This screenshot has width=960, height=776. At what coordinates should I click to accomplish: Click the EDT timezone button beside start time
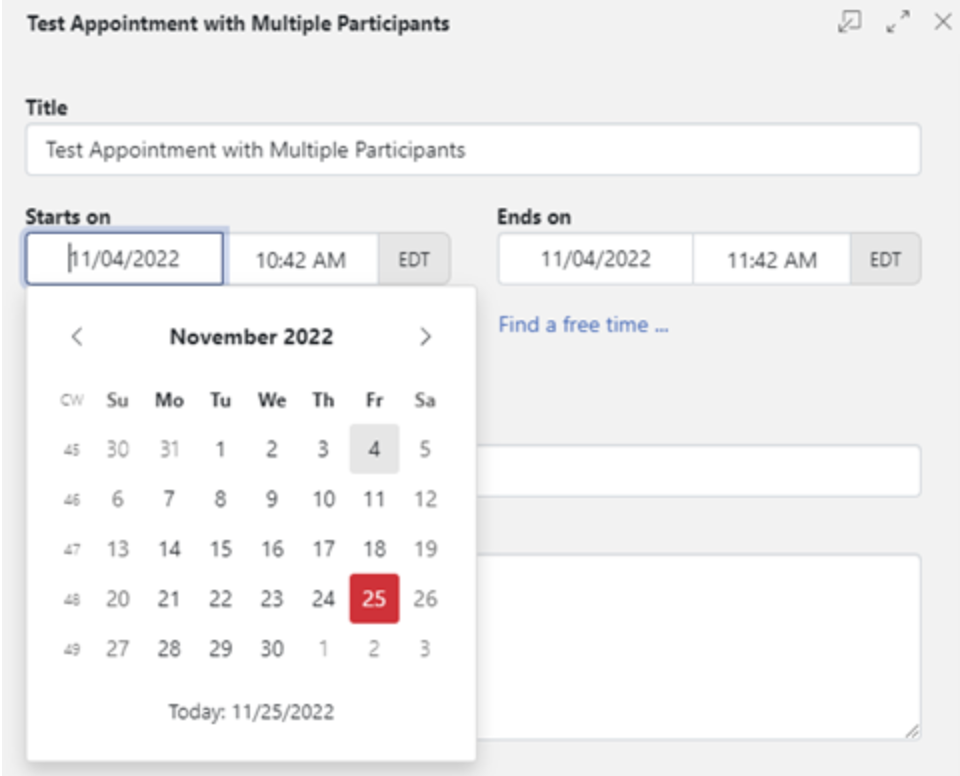tap(416, 260)
